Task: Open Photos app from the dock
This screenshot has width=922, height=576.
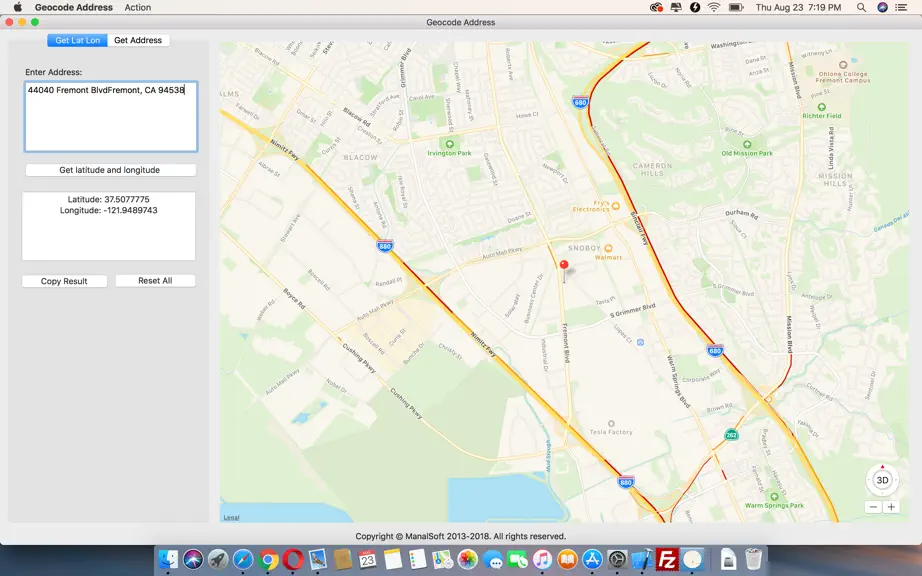Action: tap(467, 559)
